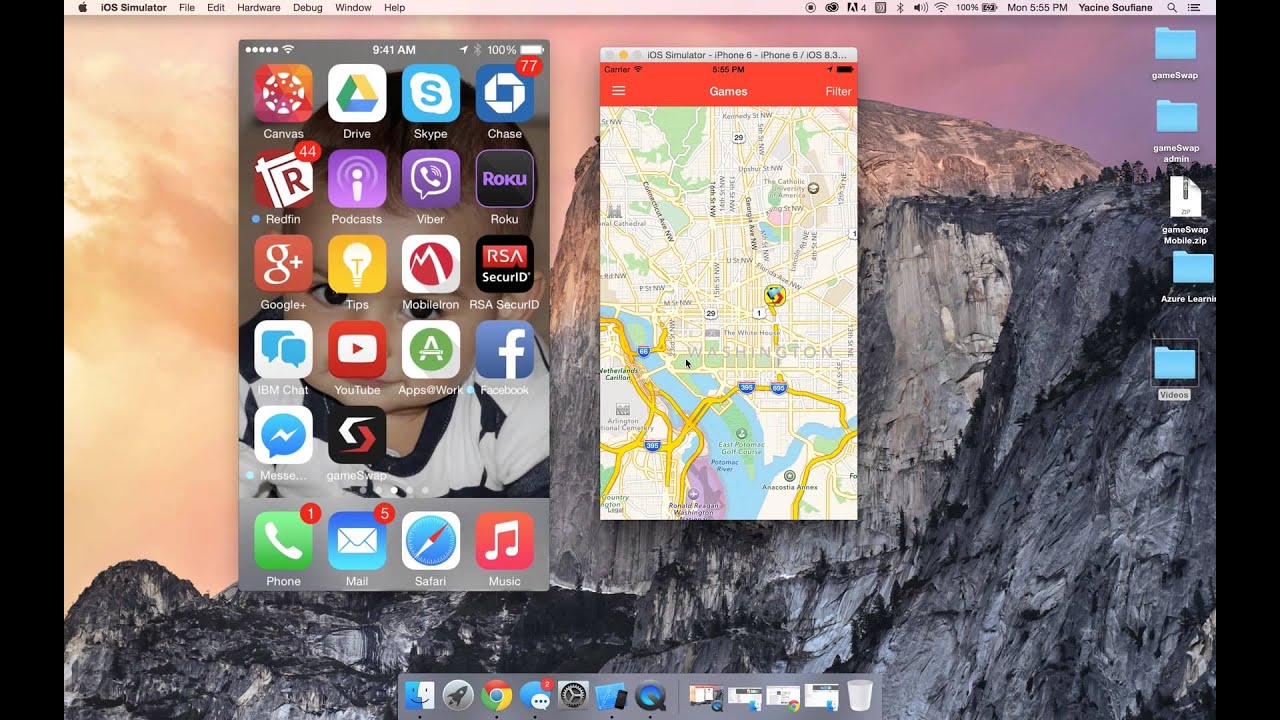Click the Wi-Fi status icon
1280x720 pixels.
tap(940, 7)
